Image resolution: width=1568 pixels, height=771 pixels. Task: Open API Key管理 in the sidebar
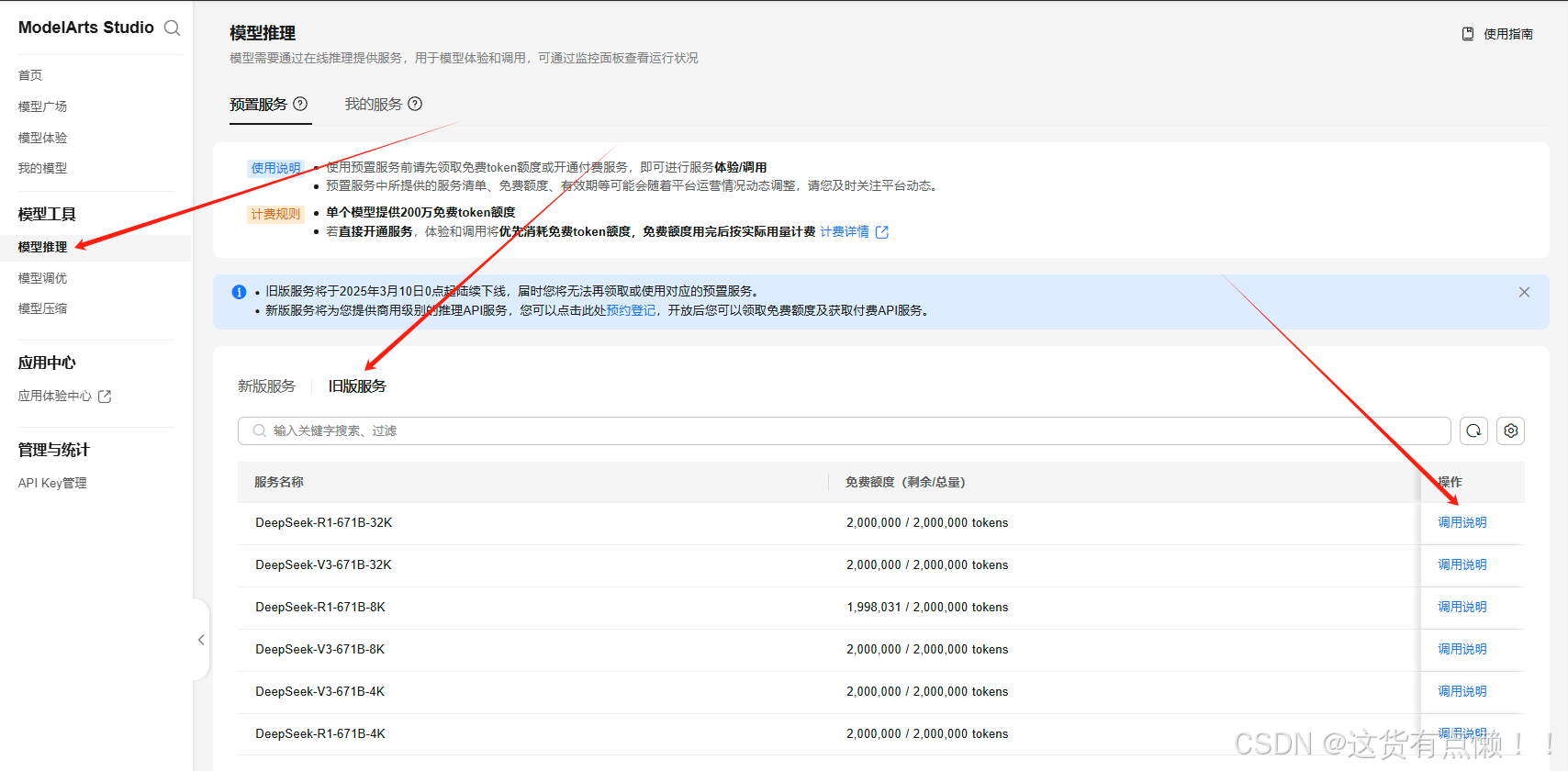52,483
